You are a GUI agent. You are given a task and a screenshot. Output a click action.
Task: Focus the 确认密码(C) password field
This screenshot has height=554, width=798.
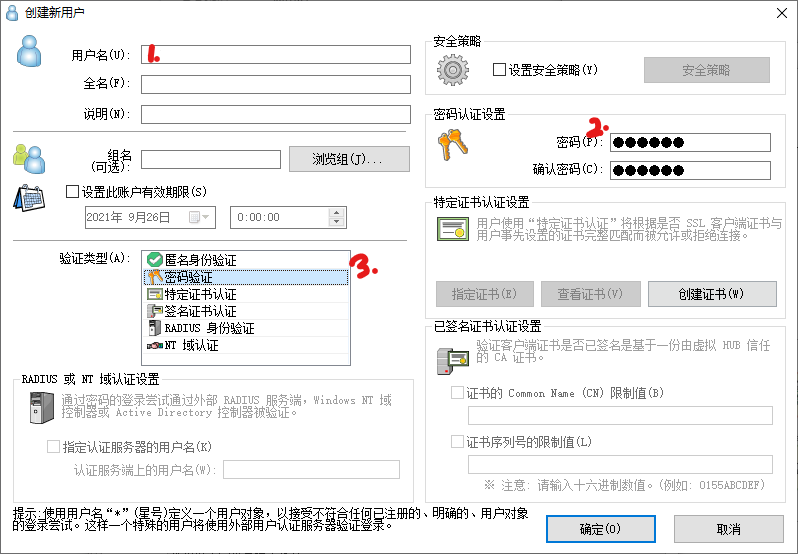click(691, 170)
